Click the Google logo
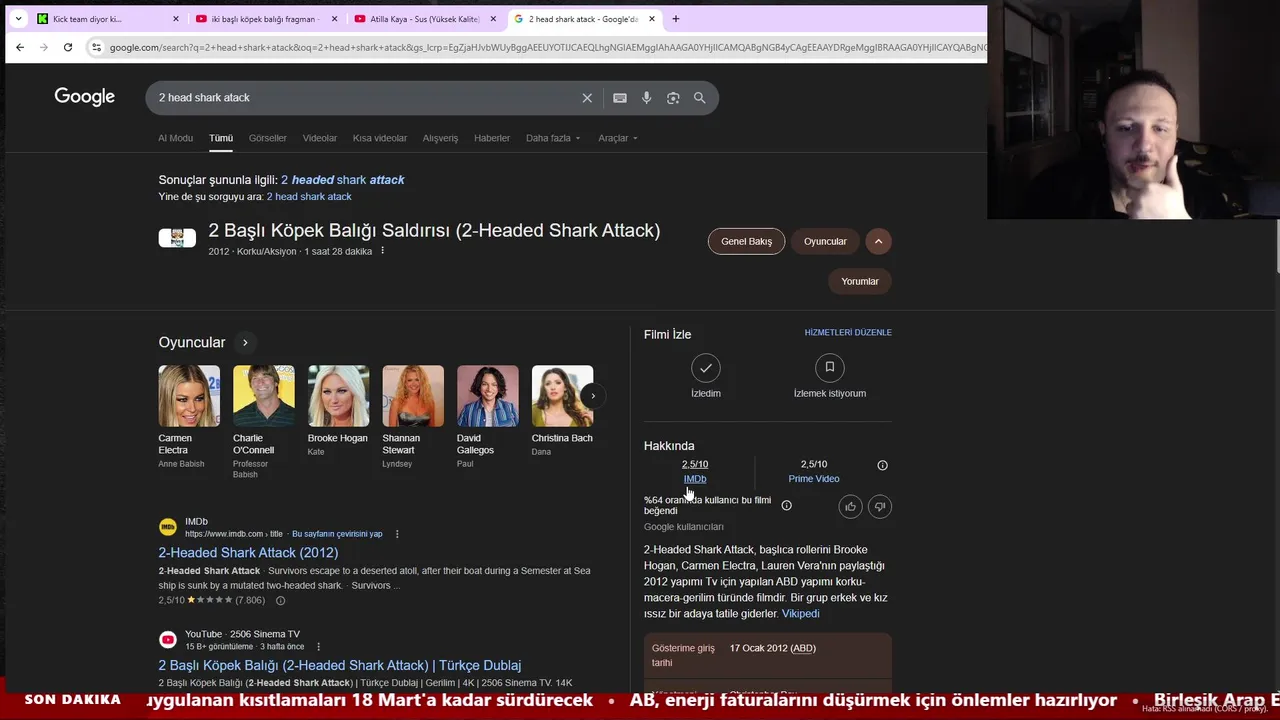Image resolution: width=1280 pixels, height=720 pixels. pos(85,97)
